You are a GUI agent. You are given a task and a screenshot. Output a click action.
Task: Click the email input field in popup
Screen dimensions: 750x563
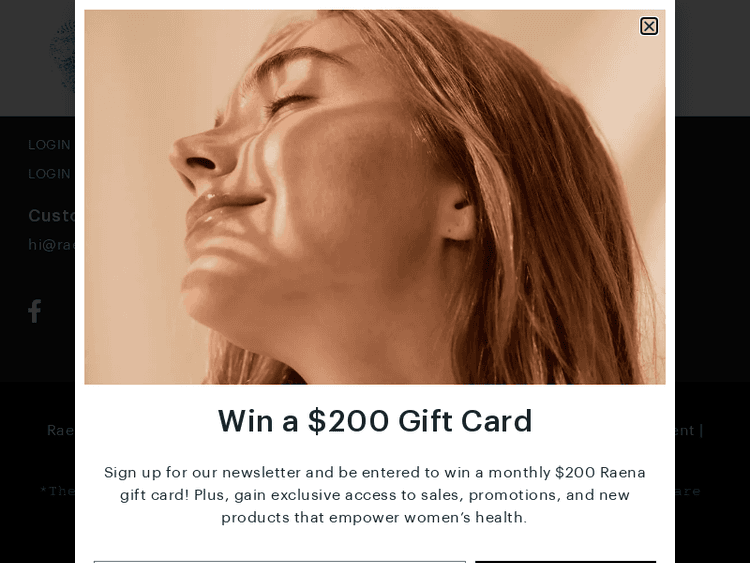[279, 562]
